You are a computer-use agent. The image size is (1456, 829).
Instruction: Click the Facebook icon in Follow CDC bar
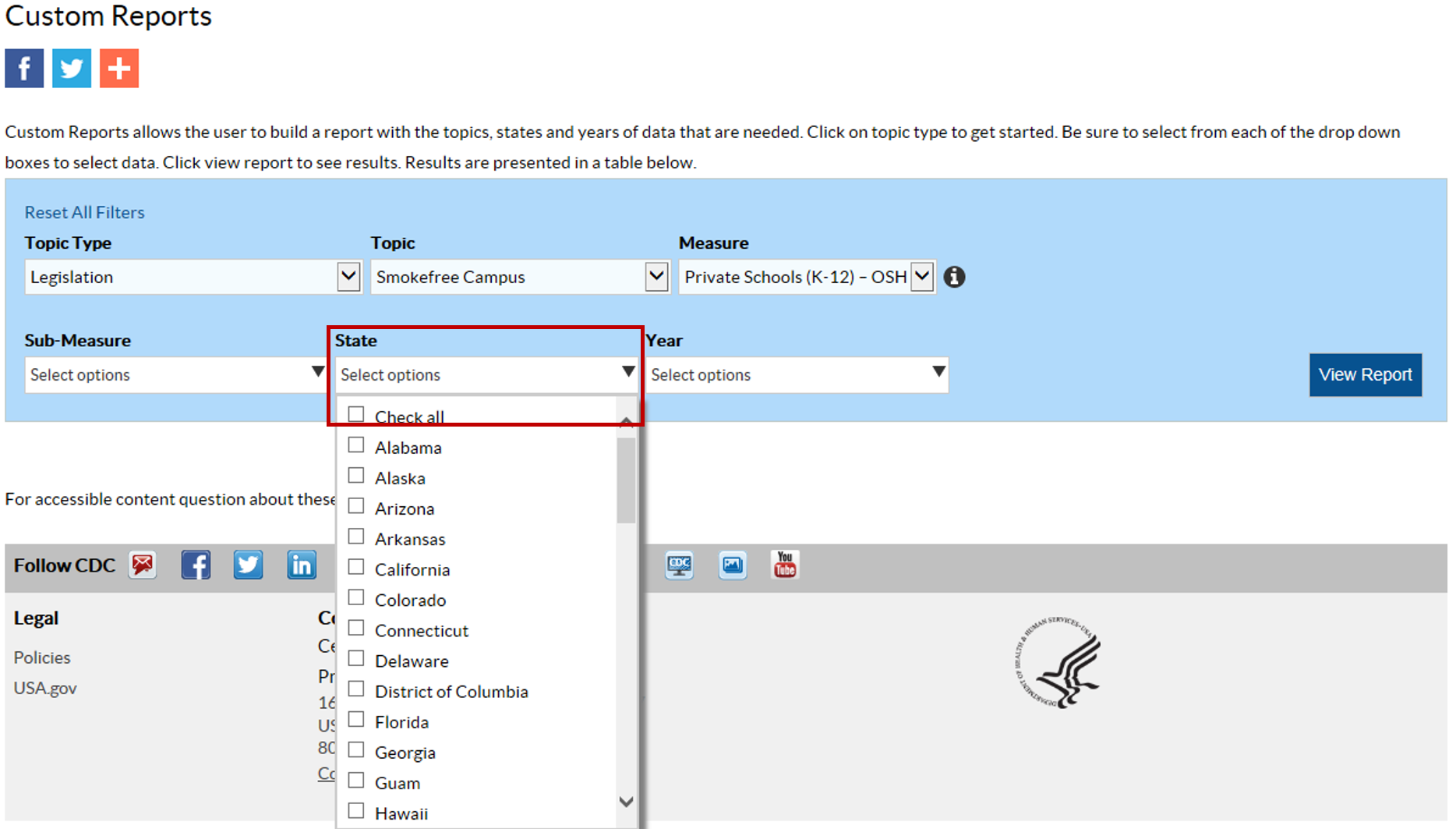[196, 565]
